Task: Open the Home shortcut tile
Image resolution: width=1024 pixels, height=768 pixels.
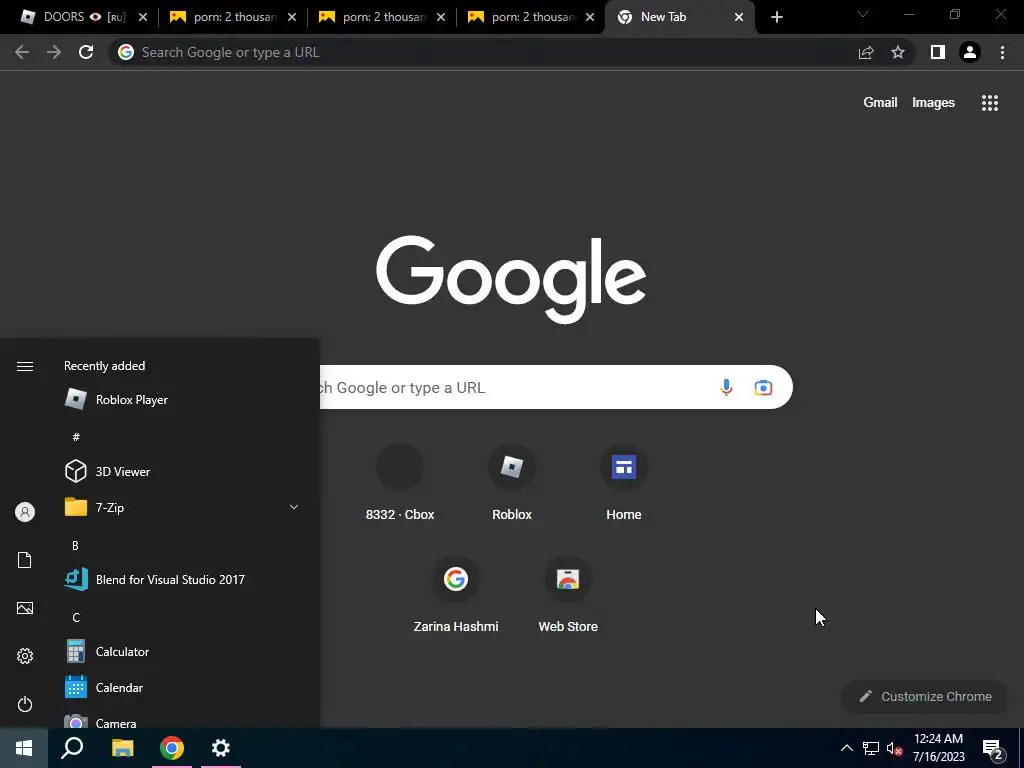Action: (624, 483)
